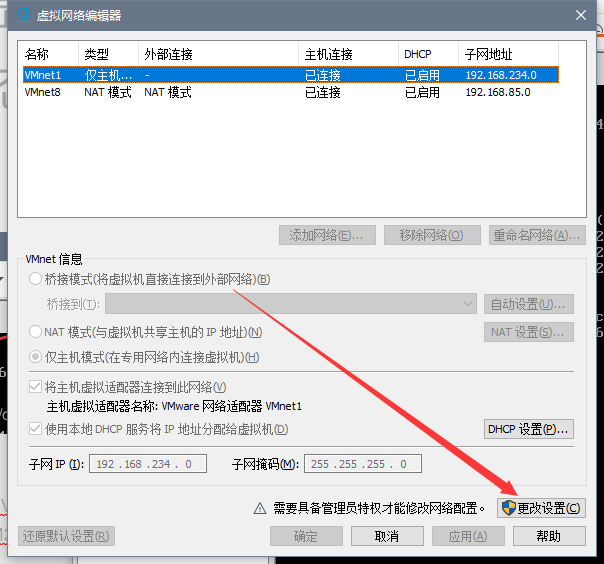The width and height of the screenshot is (604, 564).
Task: Open the 桥接到 dropdown list
Action: click(x=291, y=304)
